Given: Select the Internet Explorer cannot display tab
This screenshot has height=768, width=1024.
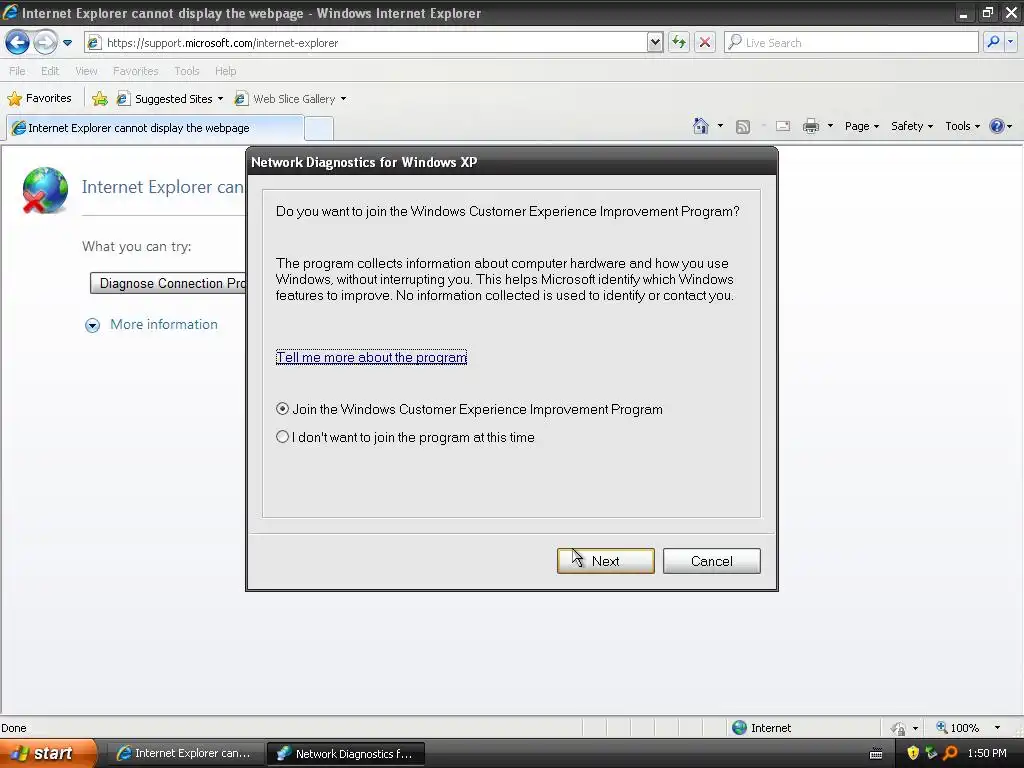Looking at the screenshot, I should [155, 128].
